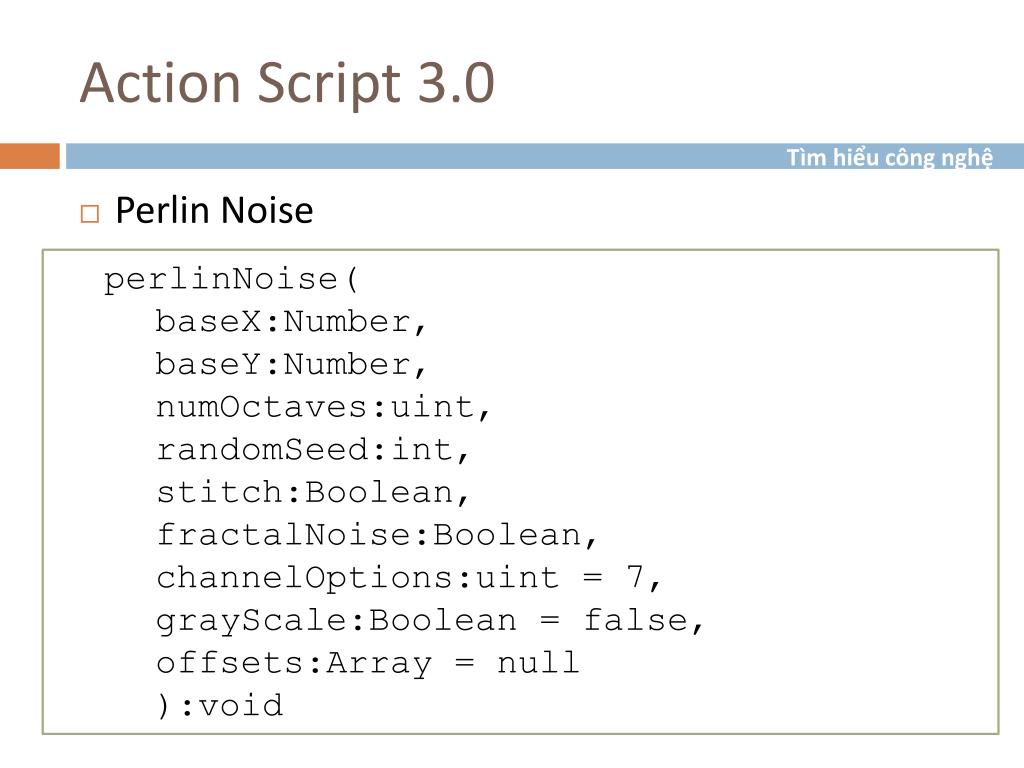Click the "):void" return type line

coord(219,706)
